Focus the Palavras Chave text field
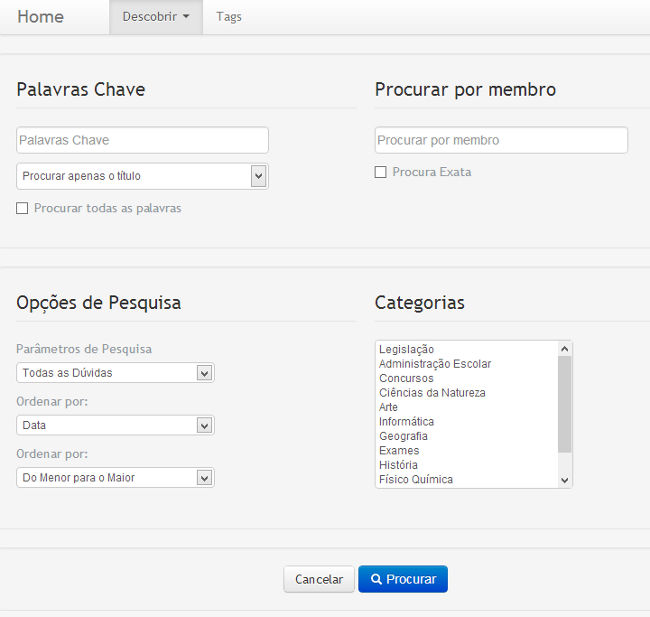 pos(142,140)
